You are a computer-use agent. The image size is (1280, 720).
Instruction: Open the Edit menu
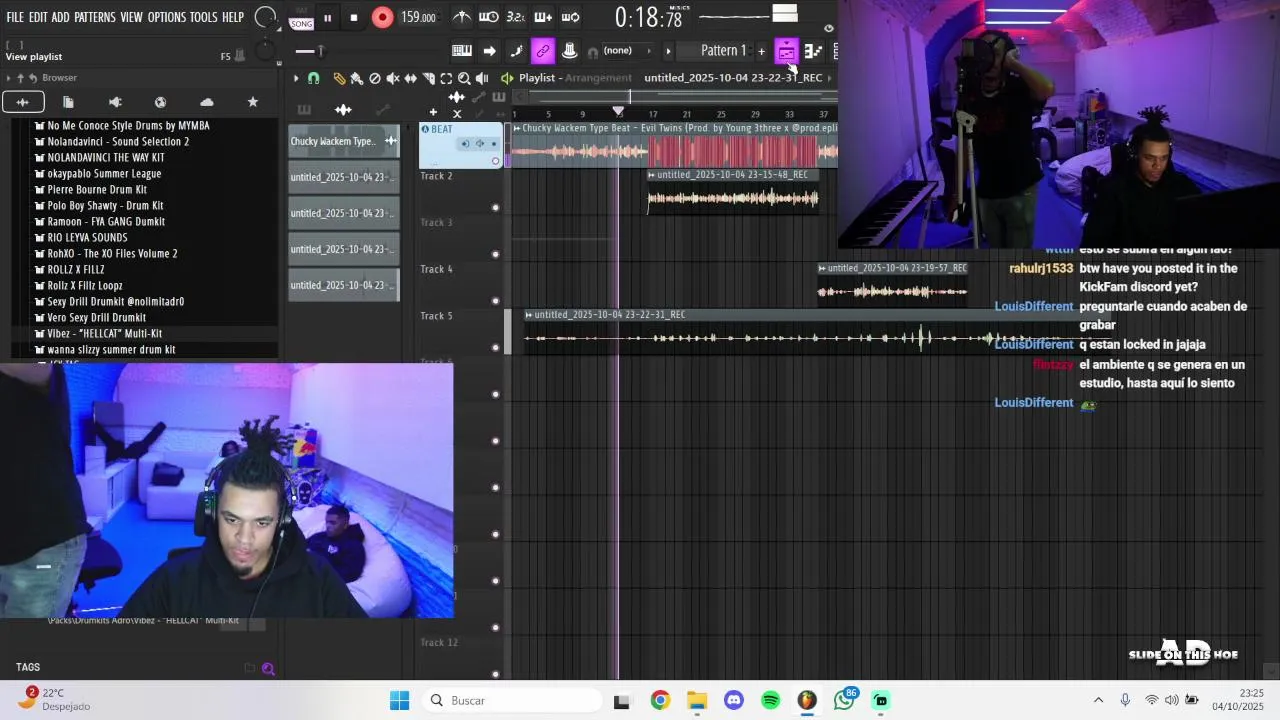click(38, 18)
